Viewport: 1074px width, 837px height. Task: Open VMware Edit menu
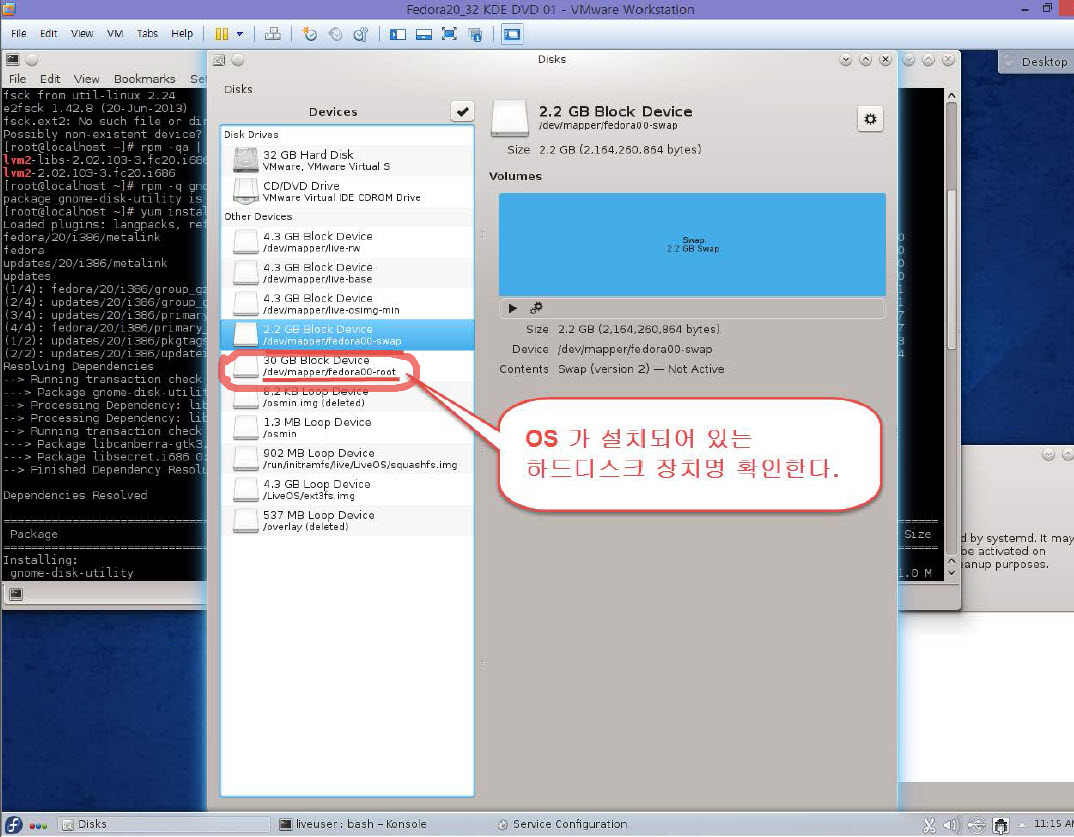click(x=49, y=34)
